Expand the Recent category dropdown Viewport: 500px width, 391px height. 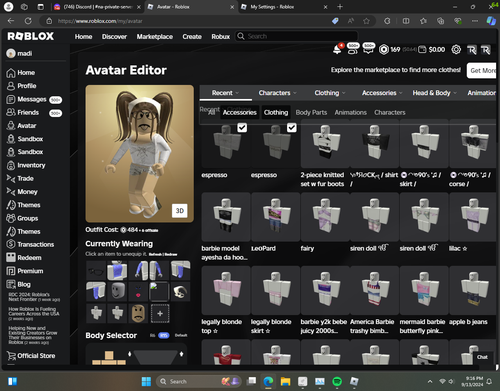point(225,93)
